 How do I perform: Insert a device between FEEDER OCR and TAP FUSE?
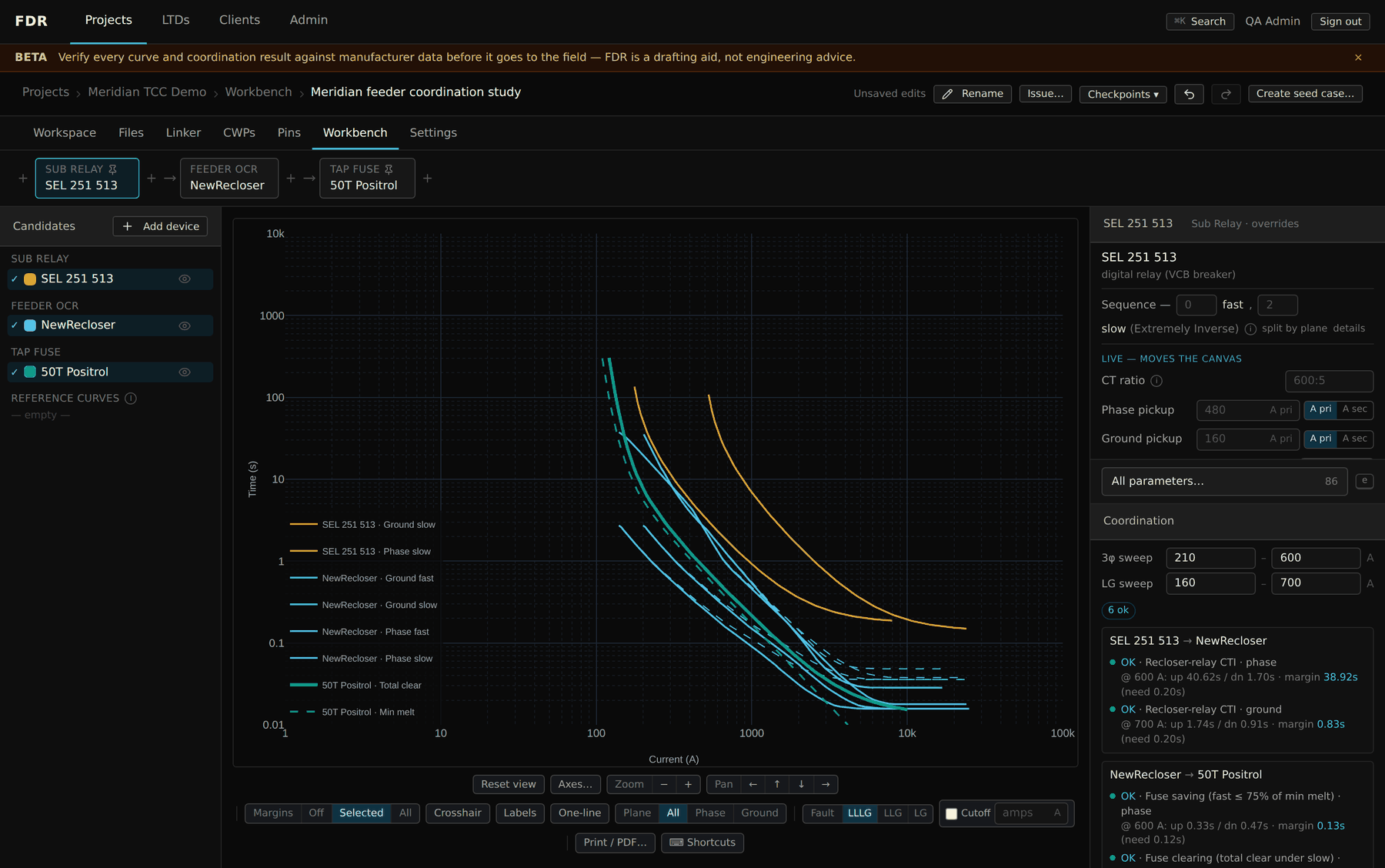point(291,179)
